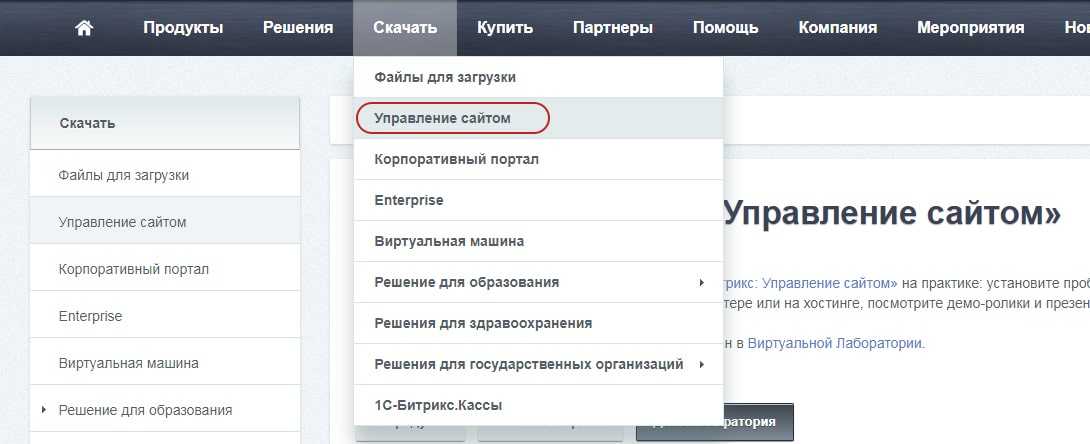Open Виртуальной Лаборатории link
The image size is (1090, 444).
point(836,343)
